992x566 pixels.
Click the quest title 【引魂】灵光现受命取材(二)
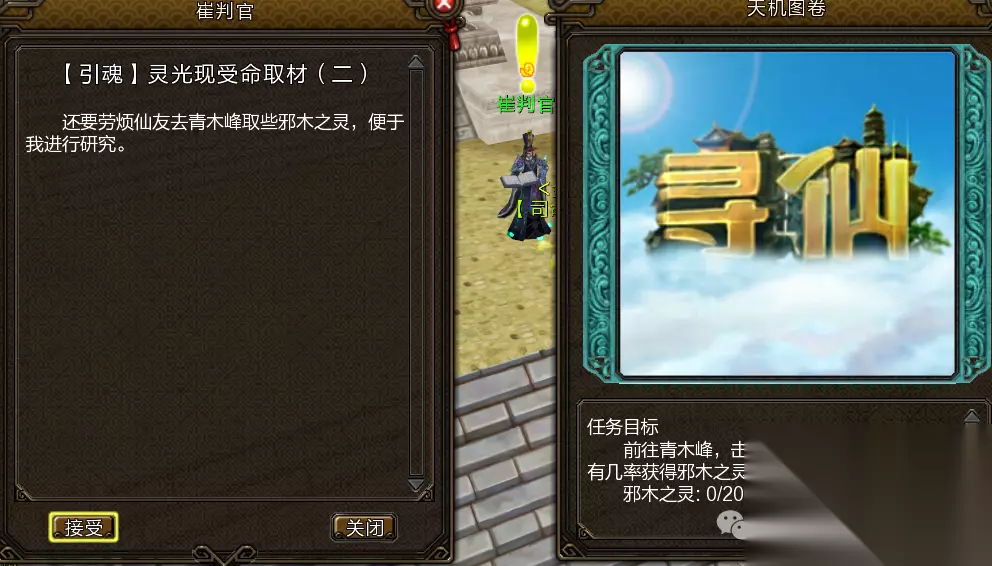click(x=215, y=75)
